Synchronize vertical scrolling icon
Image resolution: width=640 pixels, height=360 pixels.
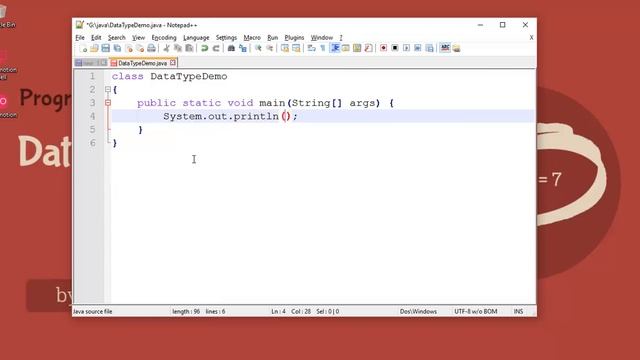pos(285,48)
